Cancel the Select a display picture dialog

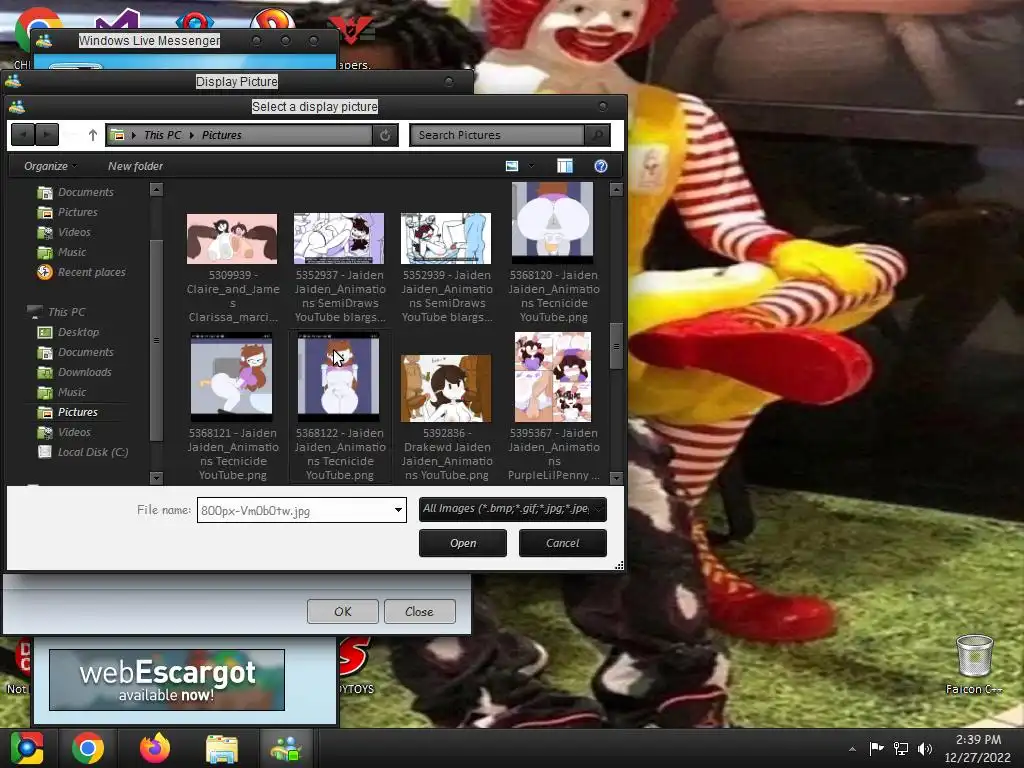(562, 543)
